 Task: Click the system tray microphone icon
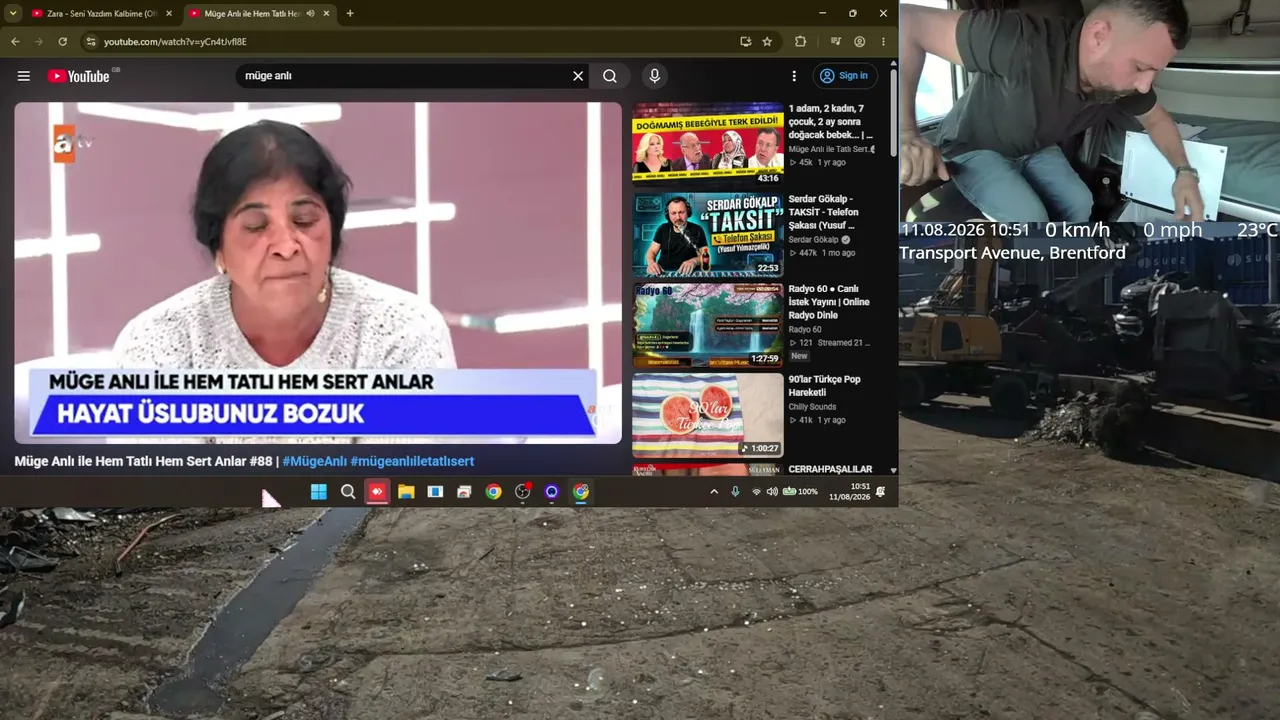[735, 491]
